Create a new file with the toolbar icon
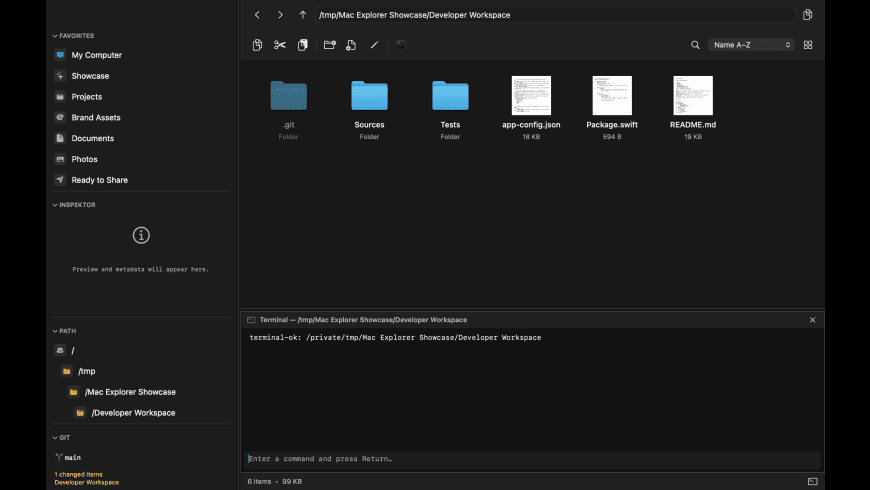870x490 pixels. click(351, 45)
